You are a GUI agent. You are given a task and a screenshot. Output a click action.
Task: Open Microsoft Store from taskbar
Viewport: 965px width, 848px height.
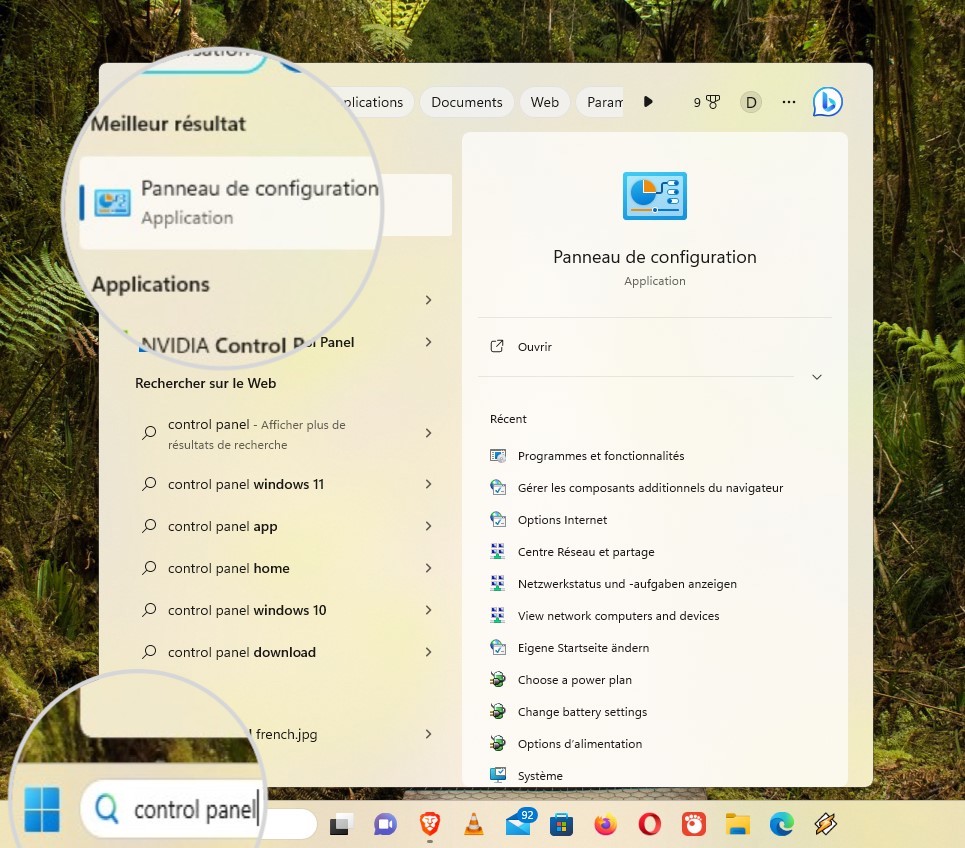click(x=561, y=825)
